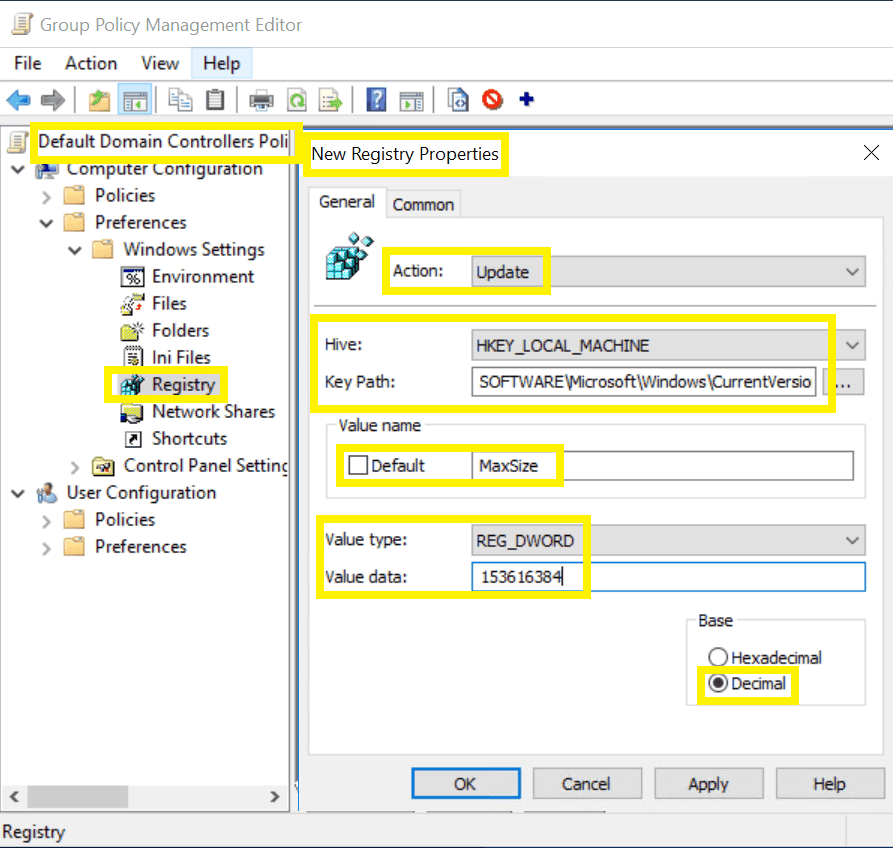Screen dimensions: 893x848
Task: Open the Action menu
Action: coord(91,63)
